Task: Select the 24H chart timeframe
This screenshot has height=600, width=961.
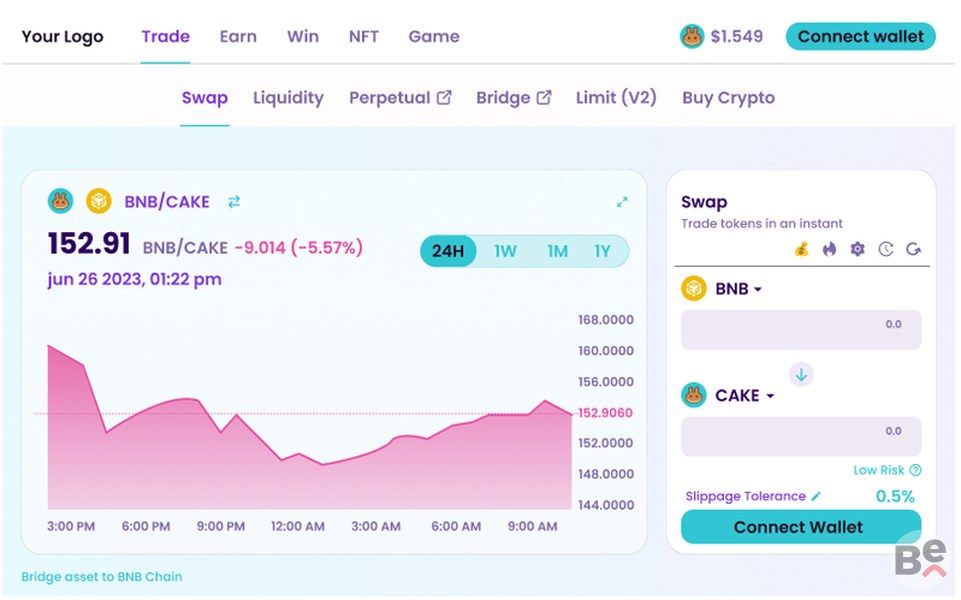Action: pyautogui.click(x=448, y=251)
